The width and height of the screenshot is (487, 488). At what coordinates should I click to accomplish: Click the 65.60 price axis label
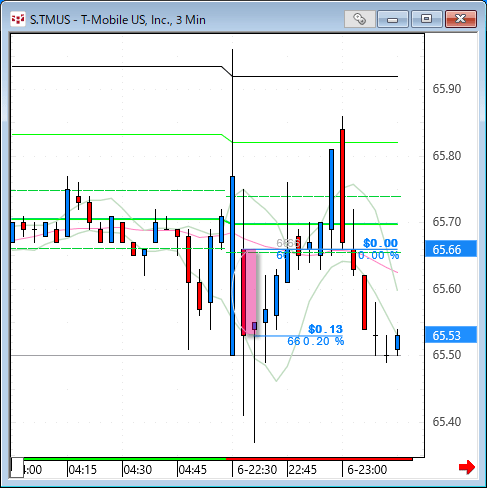[x=447, y=289]
